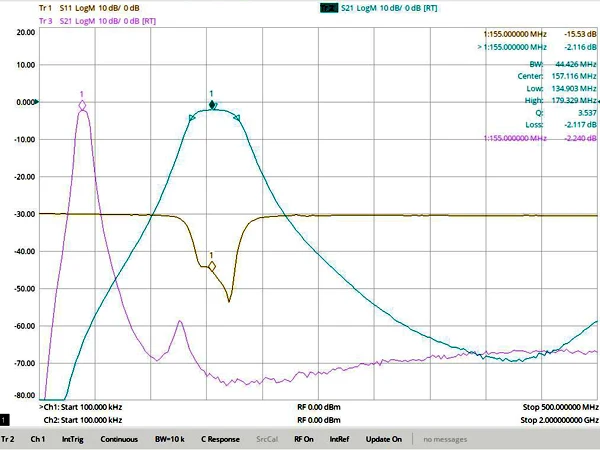Click C Response in the status bar
Image resolution: width=600 pixels, height=450 pixels.
pyautogui.click(x=220, y=439)
